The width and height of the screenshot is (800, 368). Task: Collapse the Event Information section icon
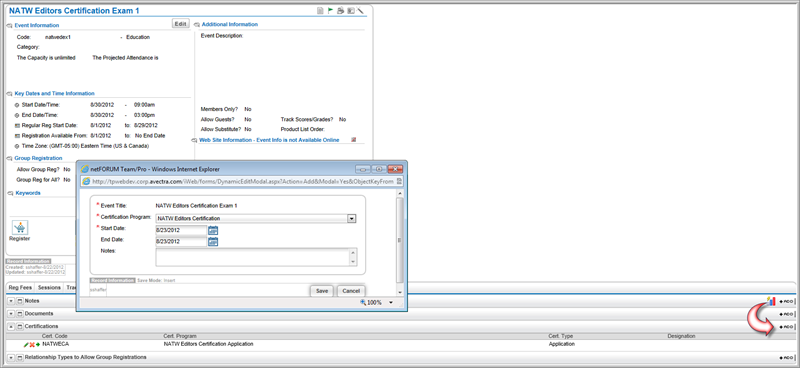(x=10, y=26)
